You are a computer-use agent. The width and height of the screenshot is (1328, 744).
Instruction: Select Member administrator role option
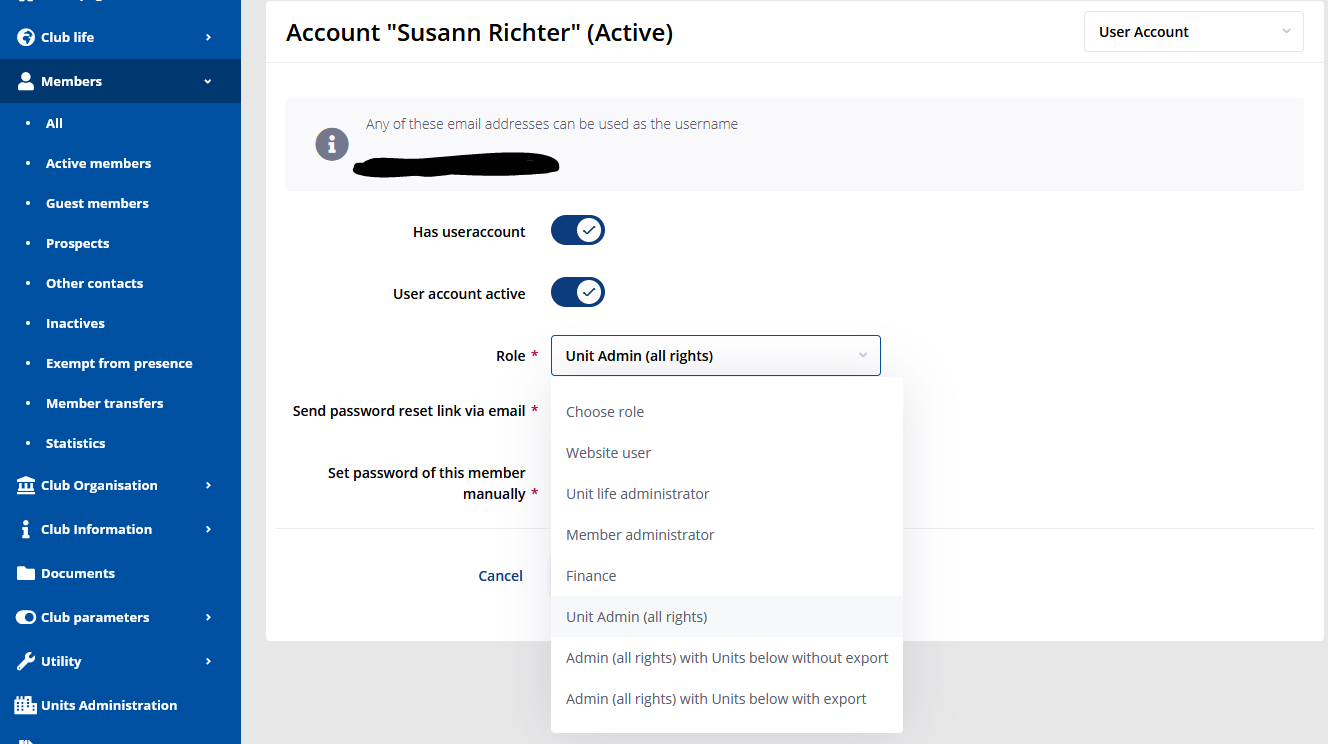tap(640, 535)
